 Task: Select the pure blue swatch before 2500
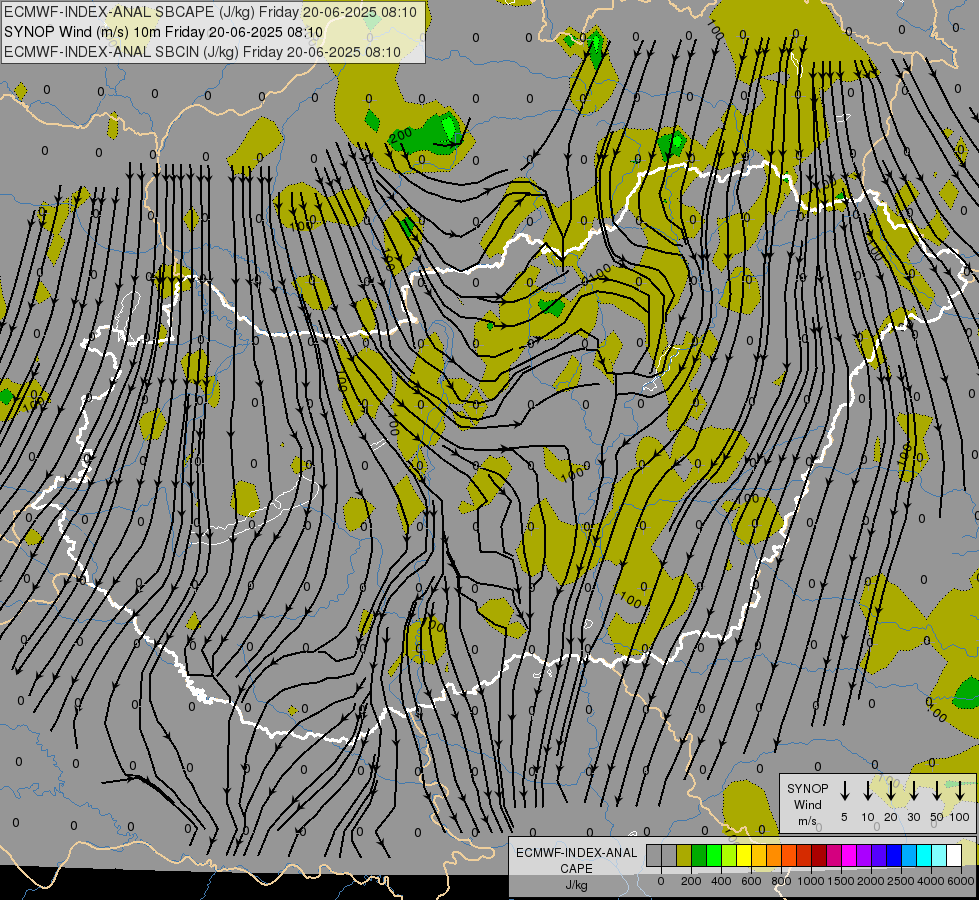tap(894, 855)
